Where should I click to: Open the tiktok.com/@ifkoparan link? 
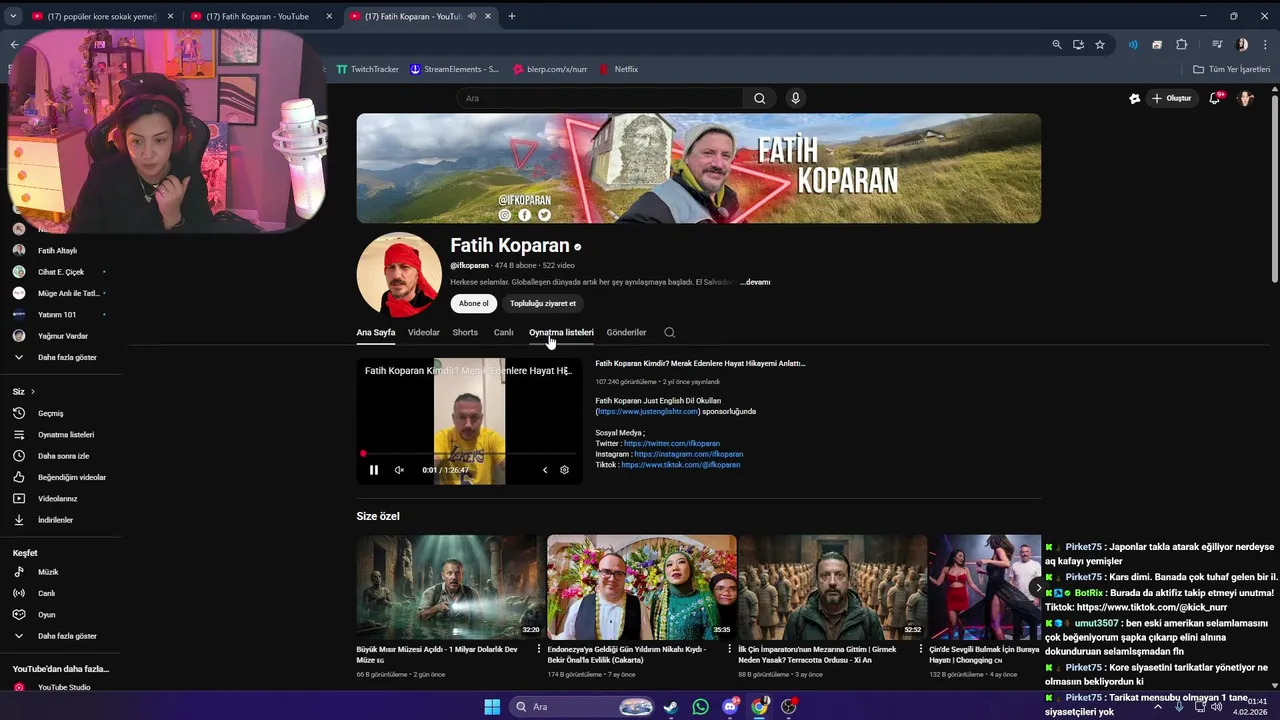(681, 465)
